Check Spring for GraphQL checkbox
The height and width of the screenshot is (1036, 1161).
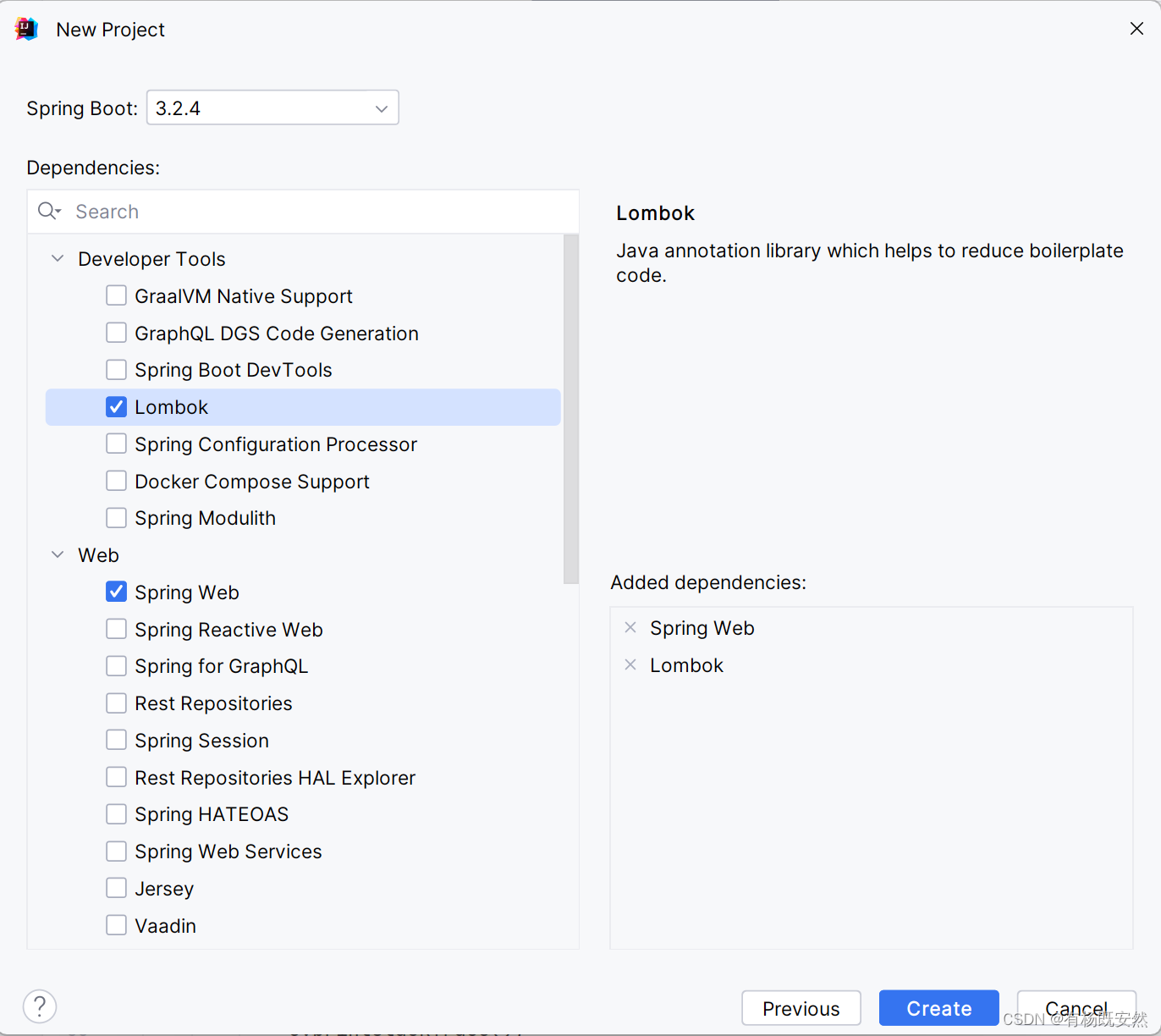(x=116, y=666)
